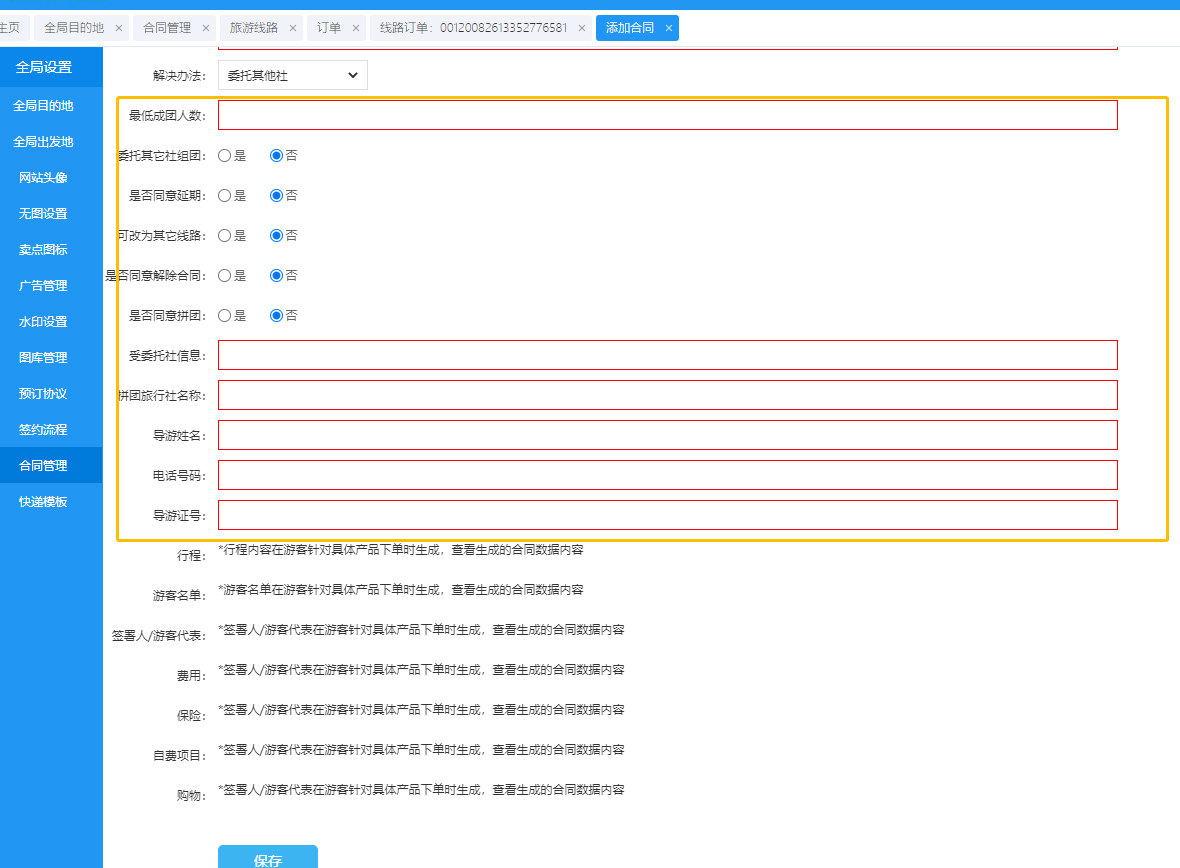Click the 电话号码 input box
This screenshot has height=868, width=1180.
667,475
